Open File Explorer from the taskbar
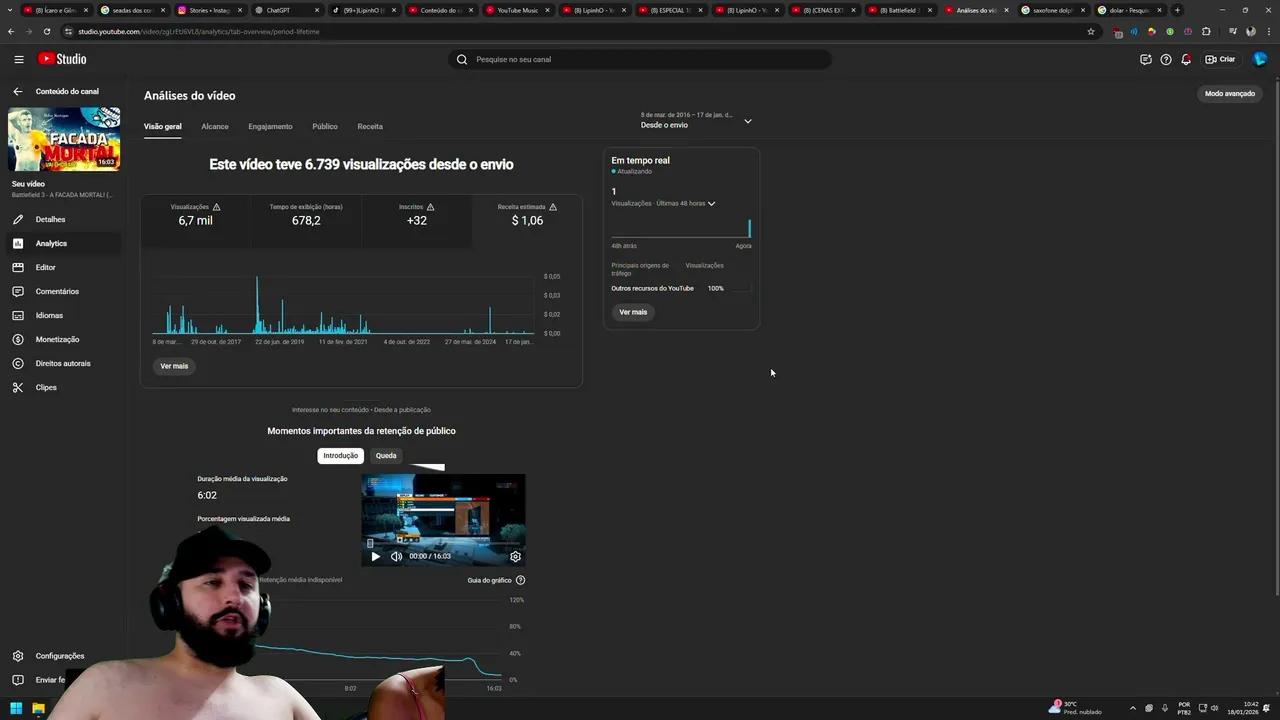This screenshot has width=1280, height=720. click(38, 709)
